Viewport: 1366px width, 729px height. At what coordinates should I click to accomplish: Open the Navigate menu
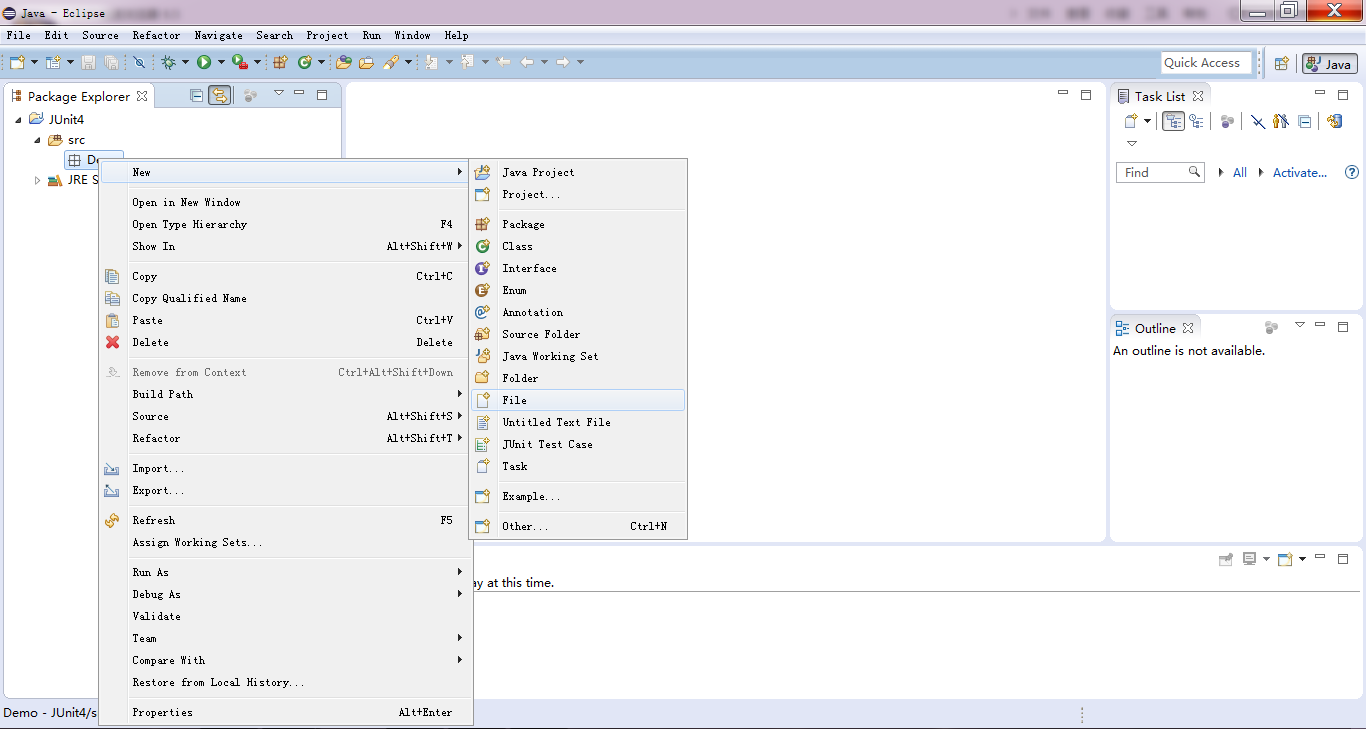tap(219, 35)
